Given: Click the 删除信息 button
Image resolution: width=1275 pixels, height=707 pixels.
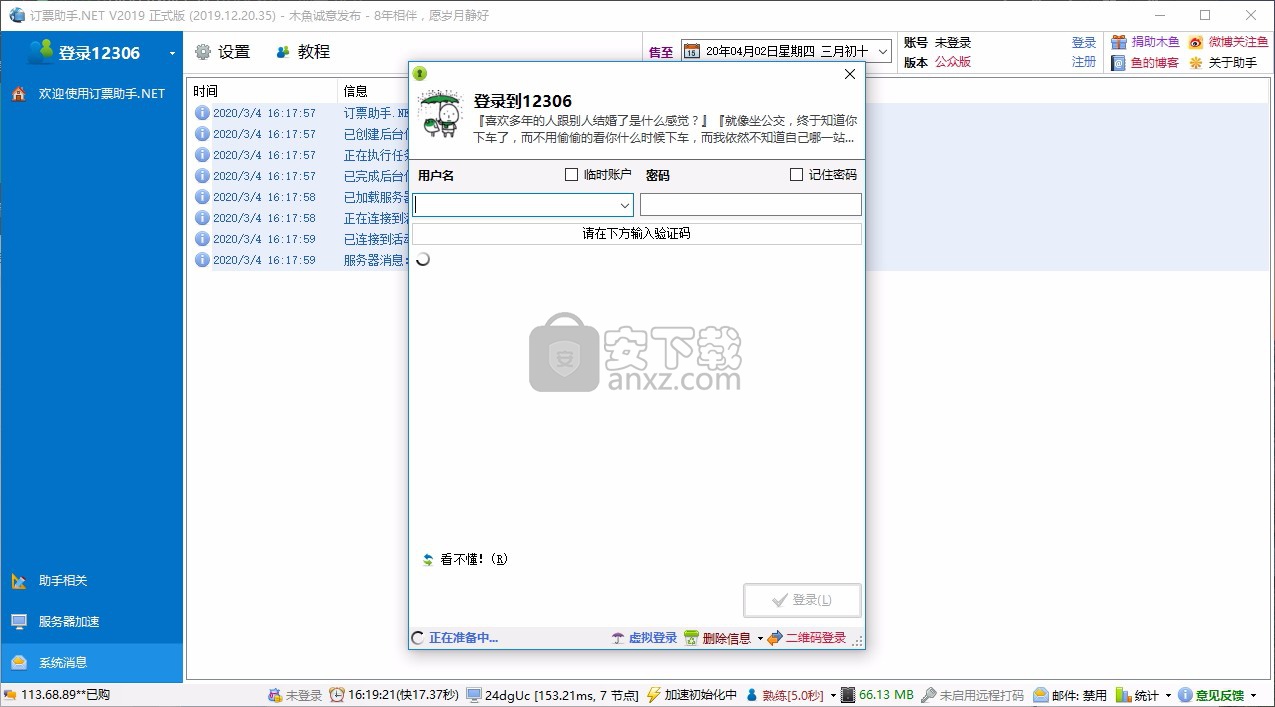Looking at the screenshot, I should (x=718, y=638).
